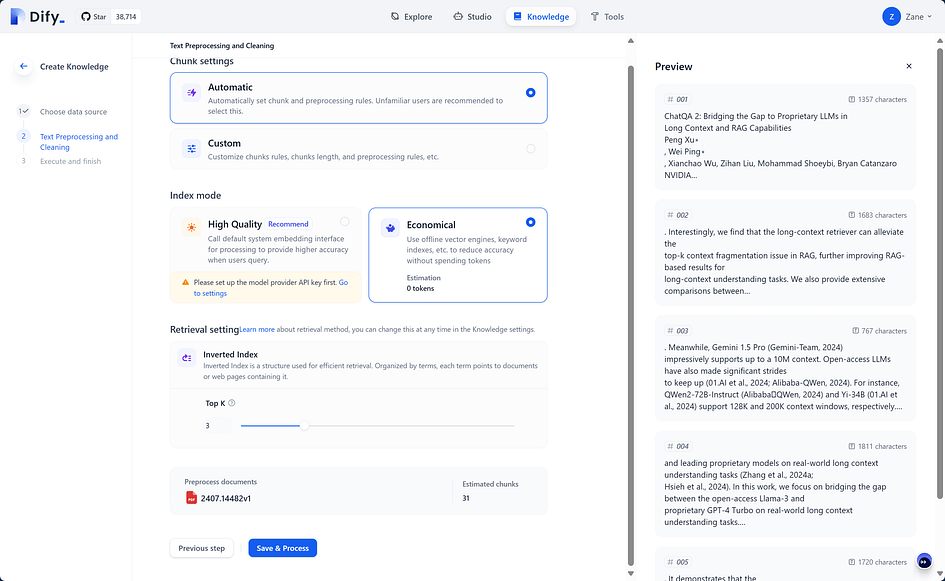Click the 1683 characters count icon
Viewport: 945px width, 581px height.
[852, 215]
